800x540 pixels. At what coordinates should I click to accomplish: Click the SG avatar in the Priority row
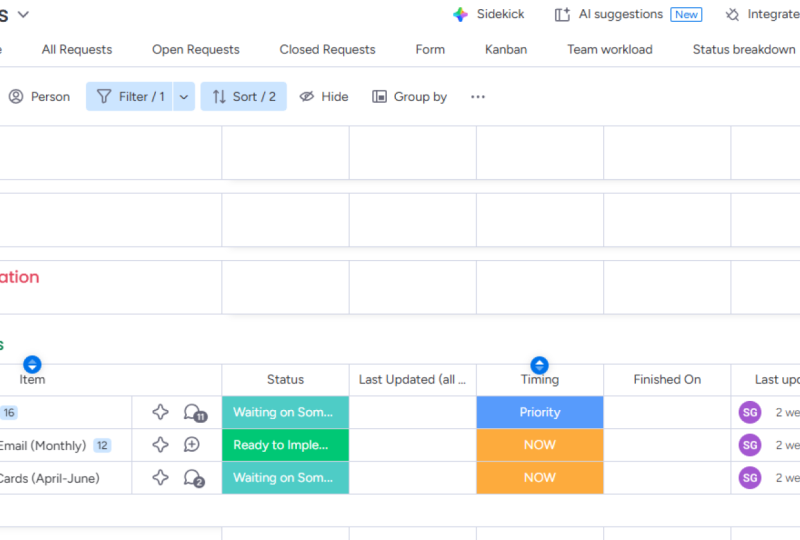(x=749, y=412)
